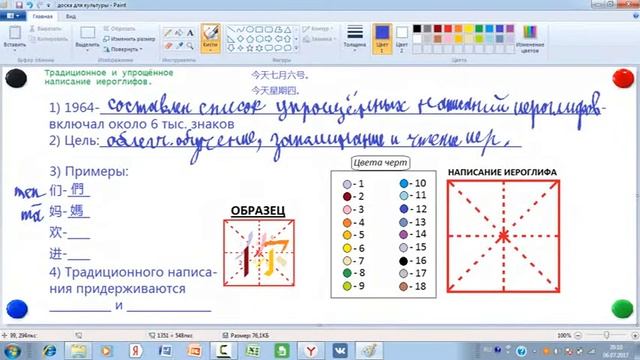Pick the Curve shape
Screen dimensions: 640x360
240,30
